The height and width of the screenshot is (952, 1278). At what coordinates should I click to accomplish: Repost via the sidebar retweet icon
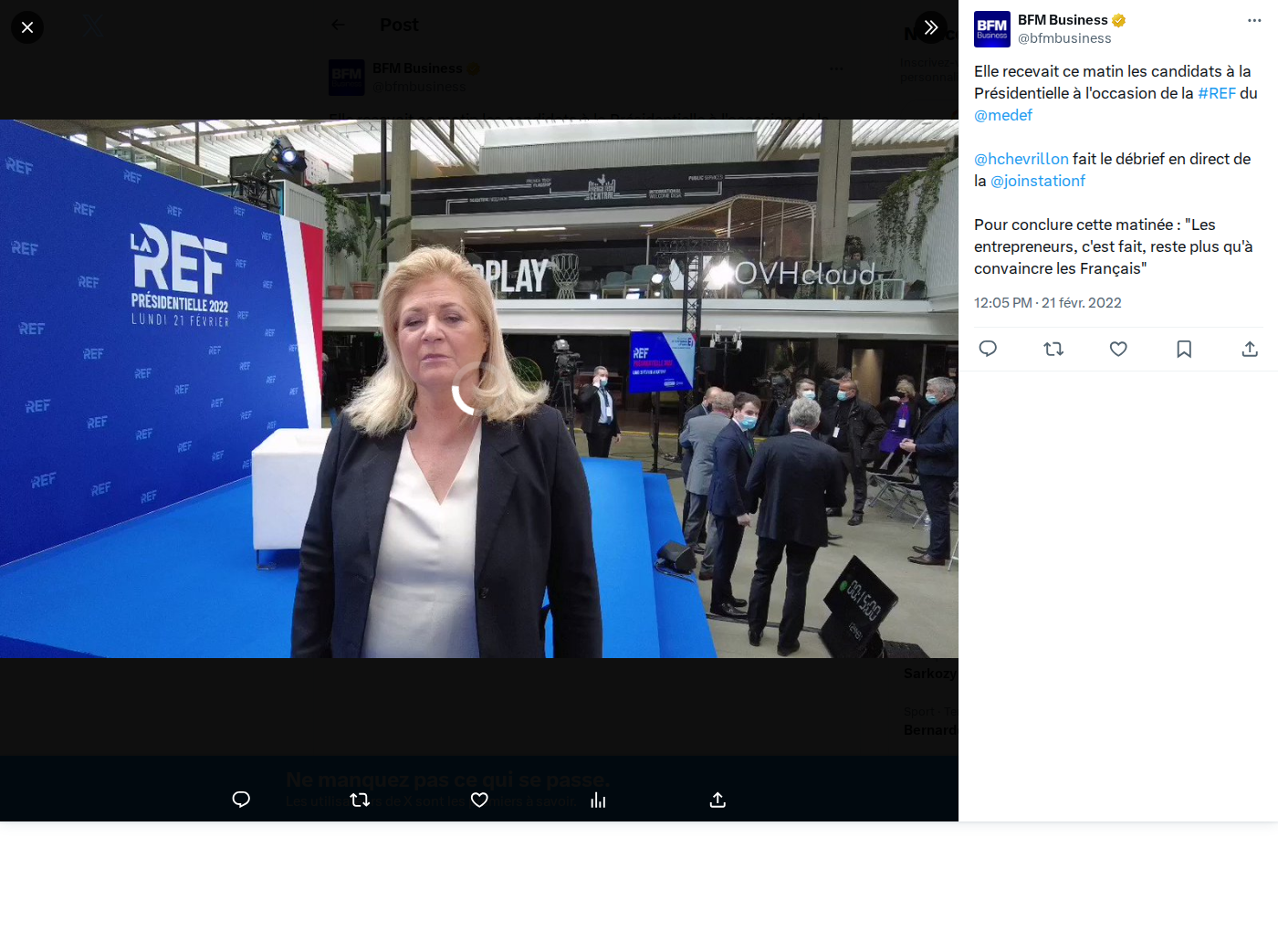click(1053, 349)
